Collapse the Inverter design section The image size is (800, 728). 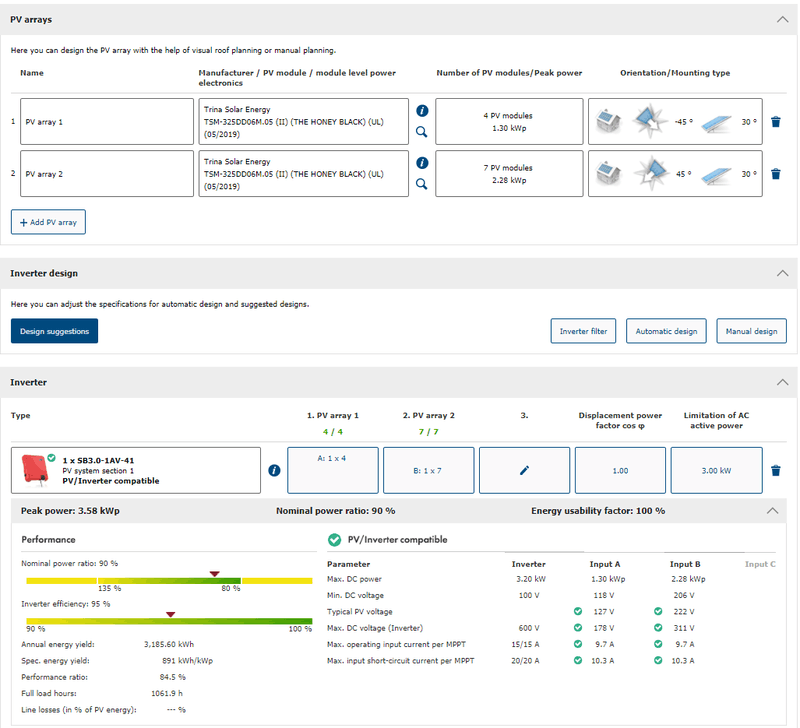pos(781,273)
